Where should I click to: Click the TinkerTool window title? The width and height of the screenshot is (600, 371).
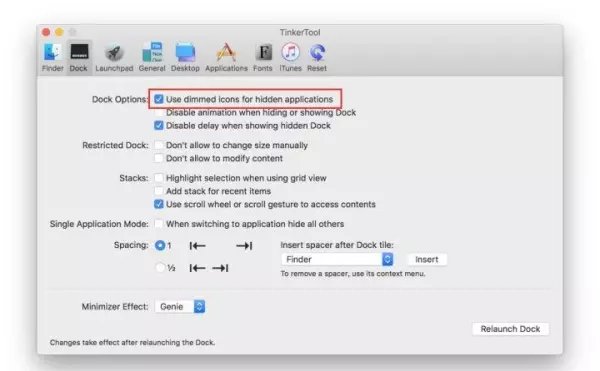(300, 32)
